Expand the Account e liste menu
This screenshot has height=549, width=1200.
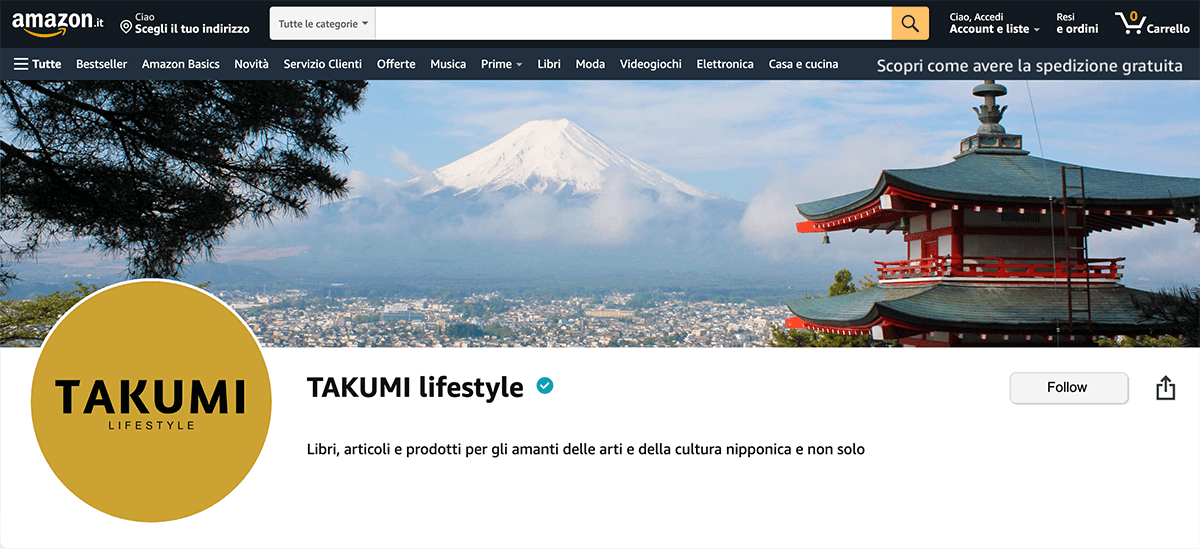(x=994, y=23)
